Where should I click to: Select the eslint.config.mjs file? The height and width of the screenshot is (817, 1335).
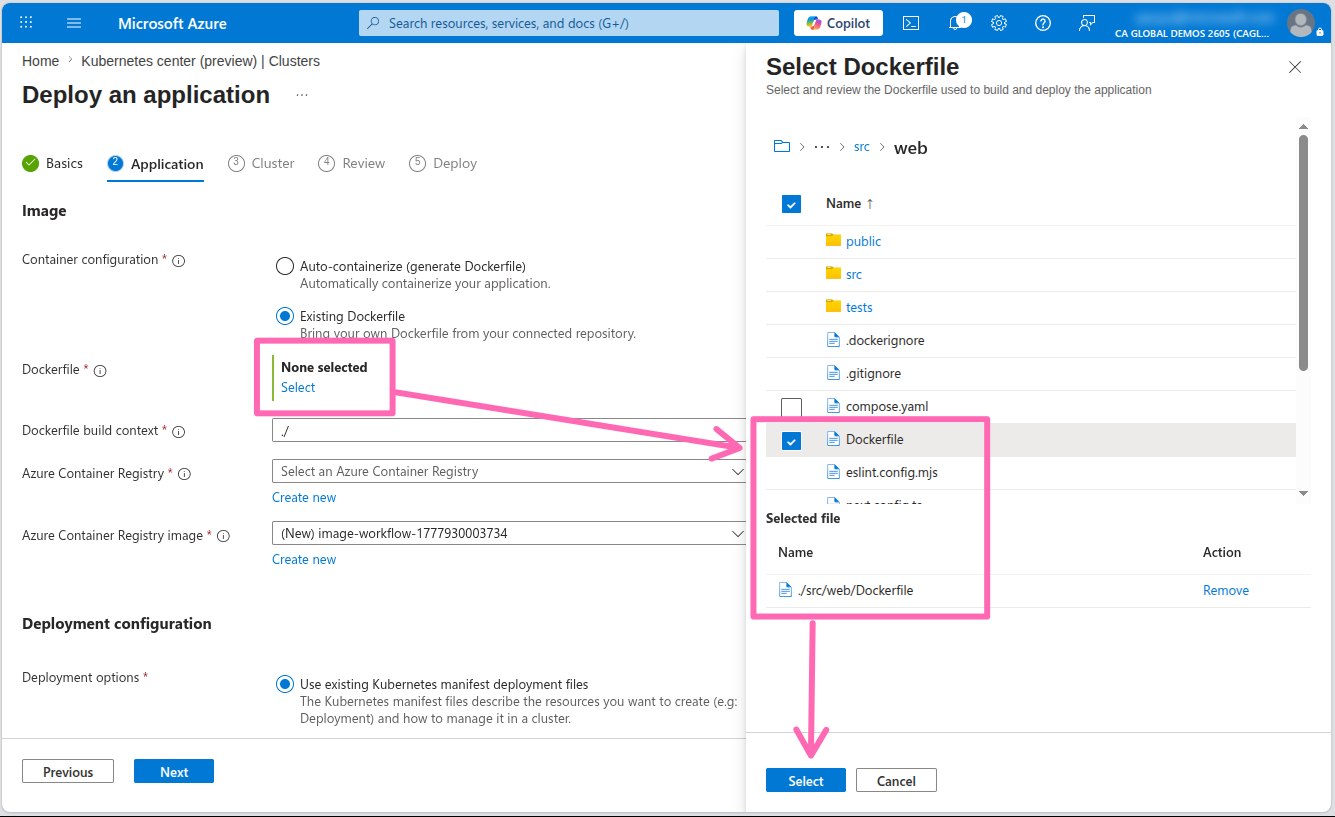point(892,472)
